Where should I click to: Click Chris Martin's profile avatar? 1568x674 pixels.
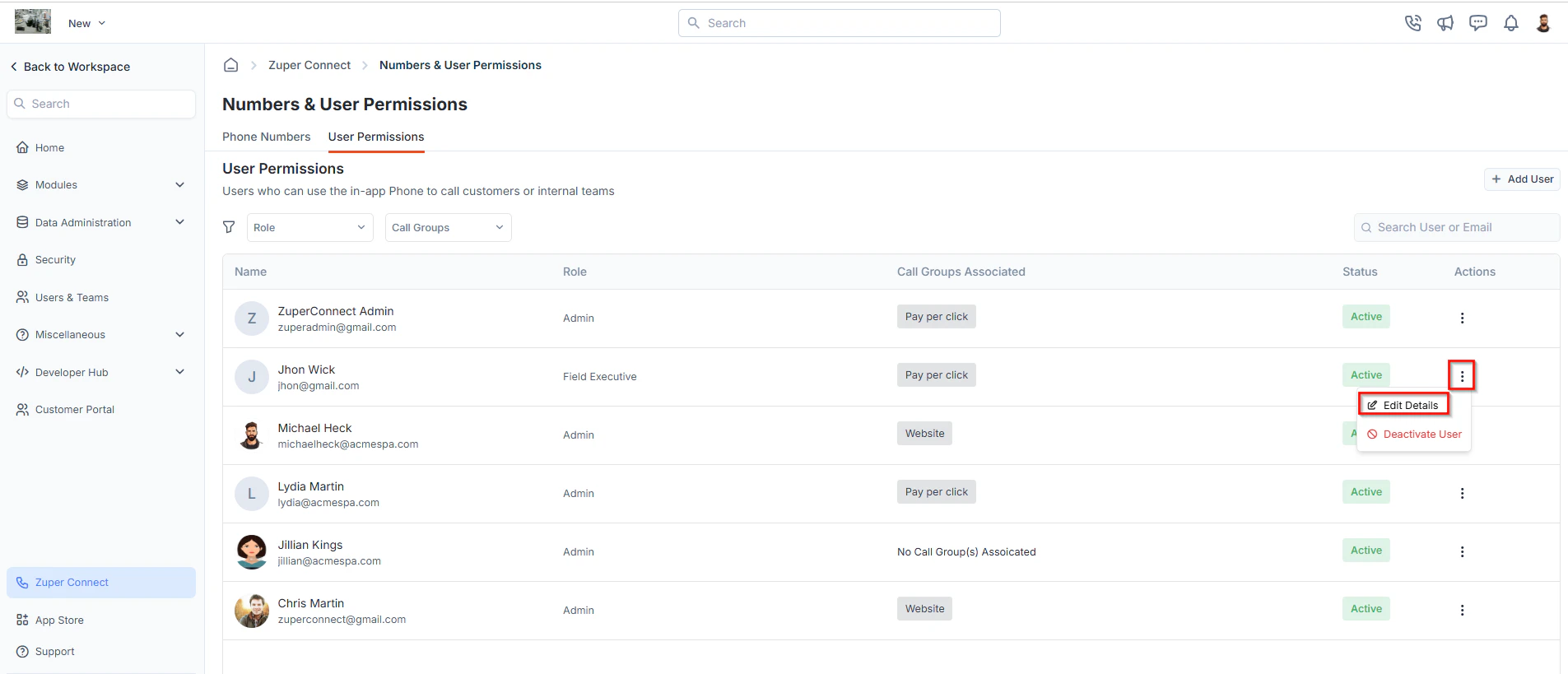252,611
